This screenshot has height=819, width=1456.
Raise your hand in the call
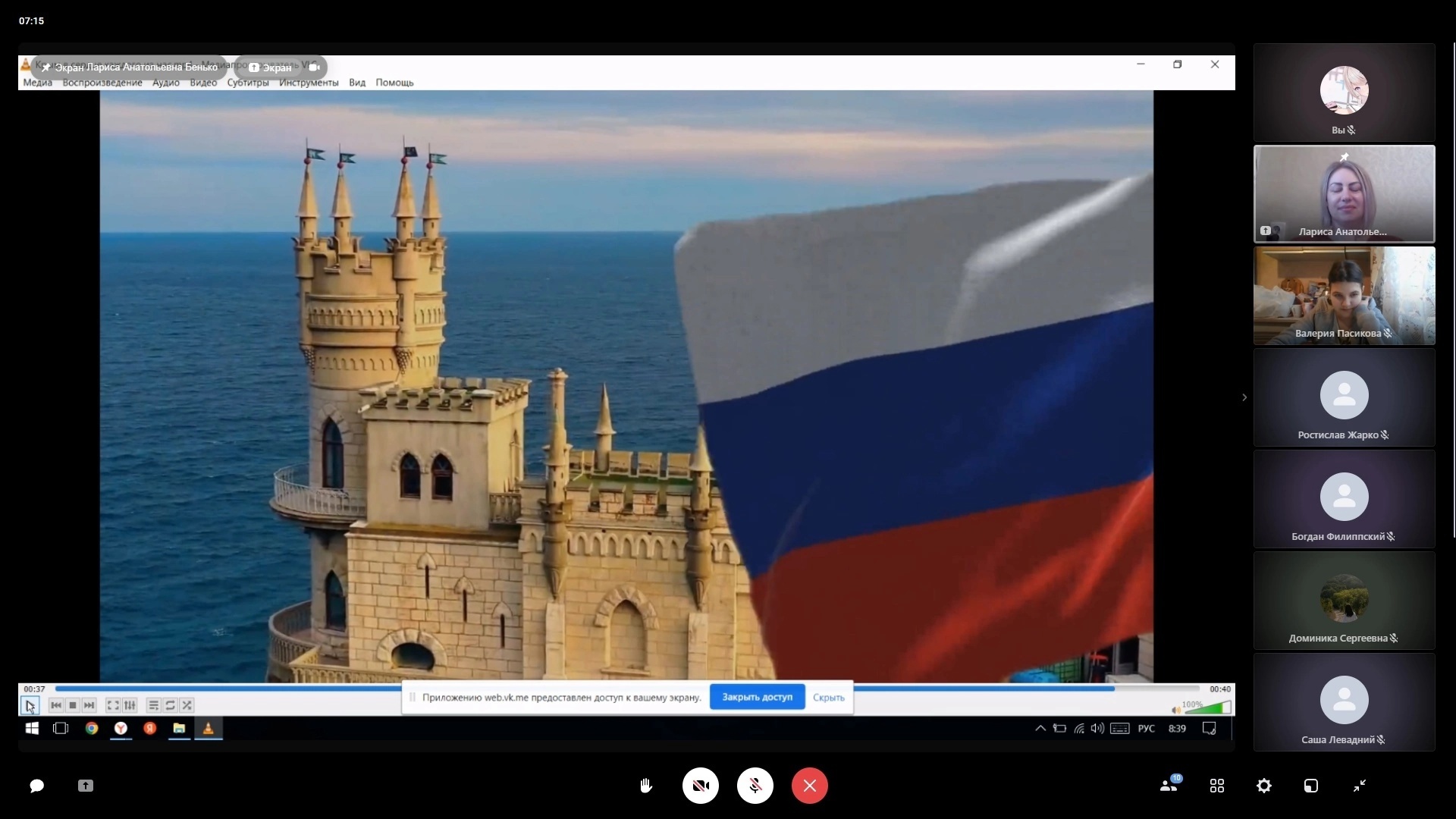646,786
